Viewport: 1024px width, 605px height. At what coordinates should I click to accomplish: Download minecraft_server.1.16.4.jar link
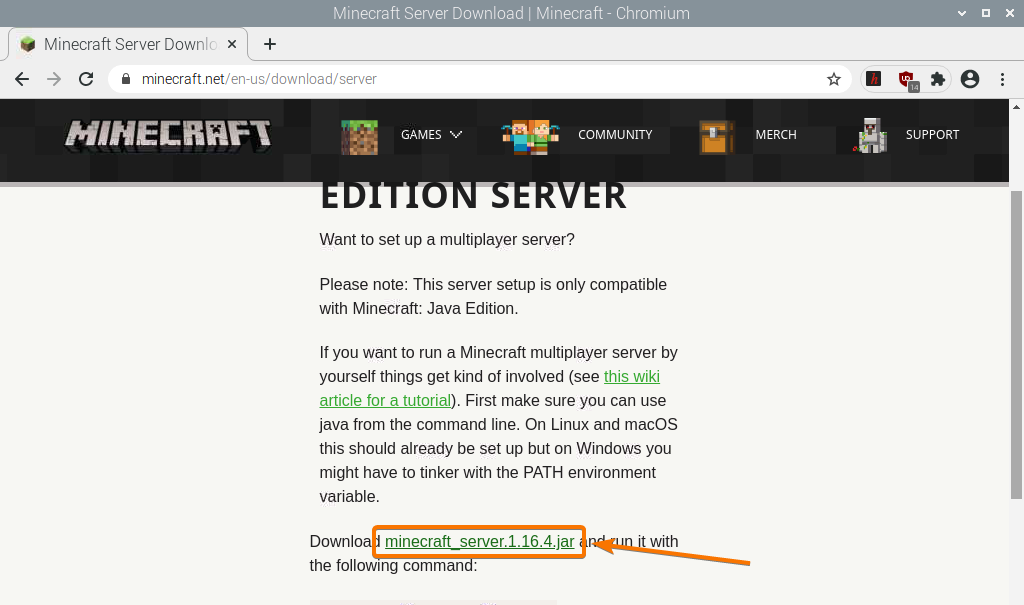(479, 542)
